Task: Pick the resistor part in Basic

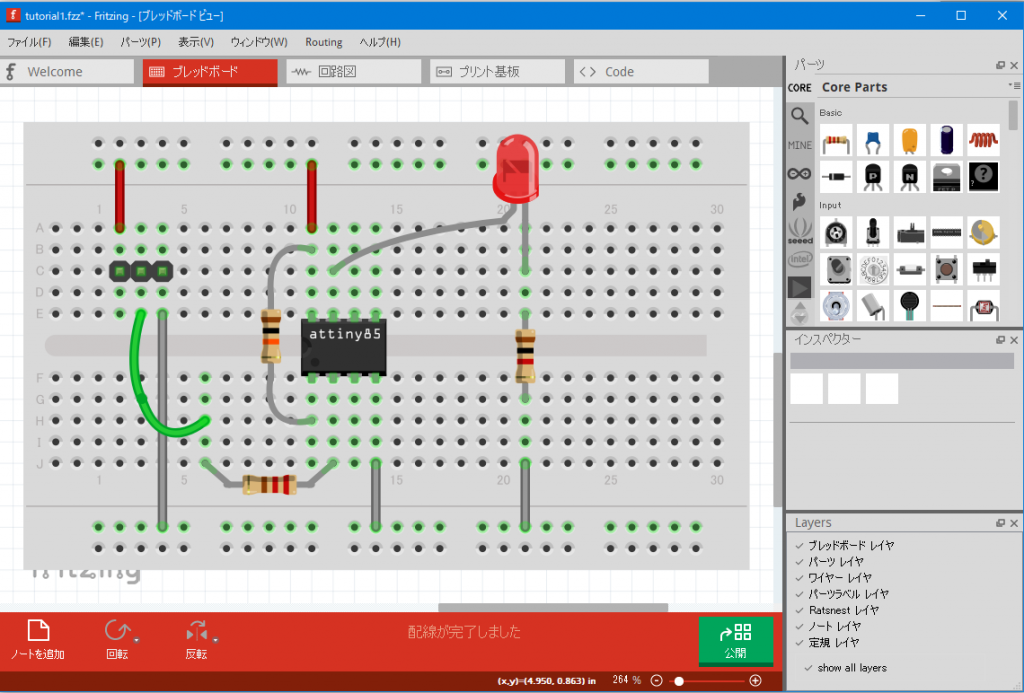Action: pyautogui.click(x=836, y=141)
